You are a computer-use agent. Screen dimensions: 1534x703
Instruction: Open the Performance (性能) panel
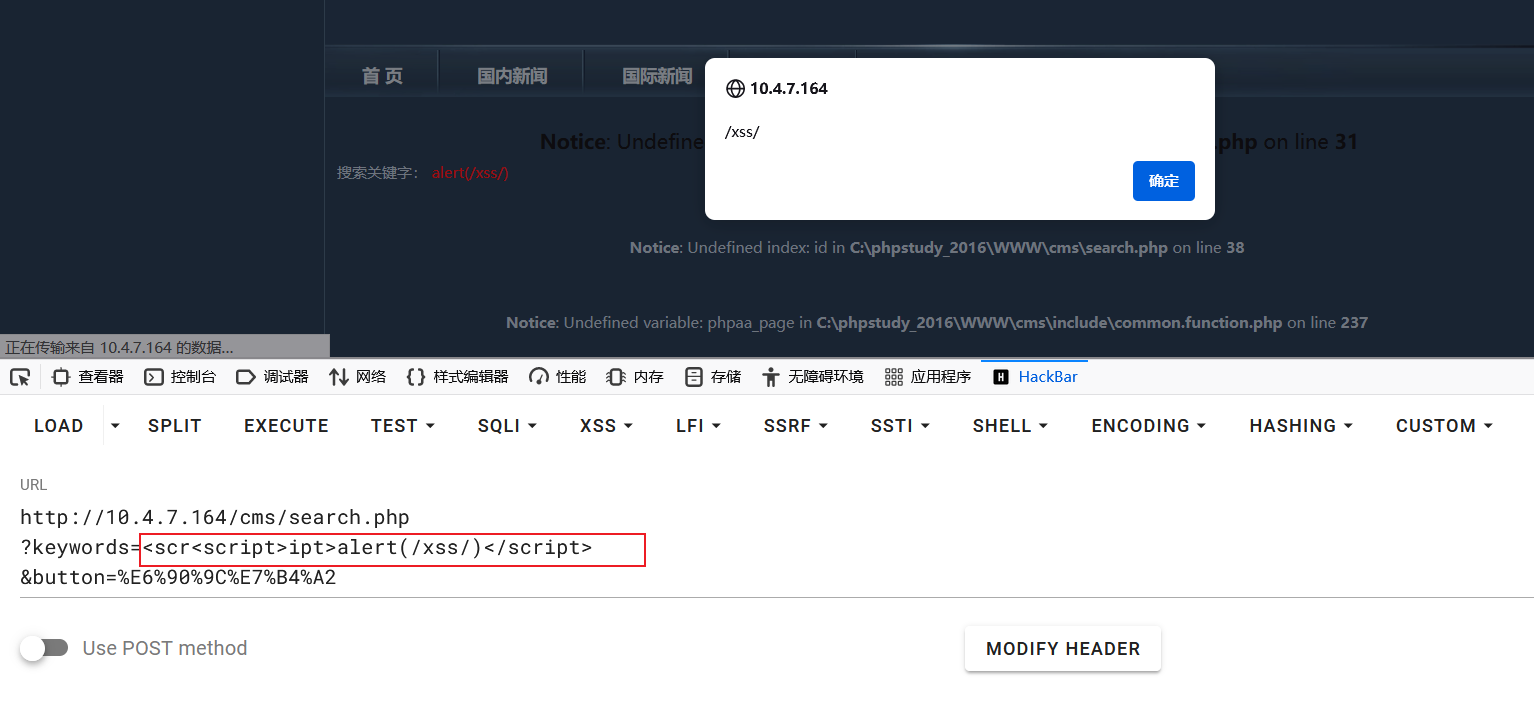click(558, 377)
